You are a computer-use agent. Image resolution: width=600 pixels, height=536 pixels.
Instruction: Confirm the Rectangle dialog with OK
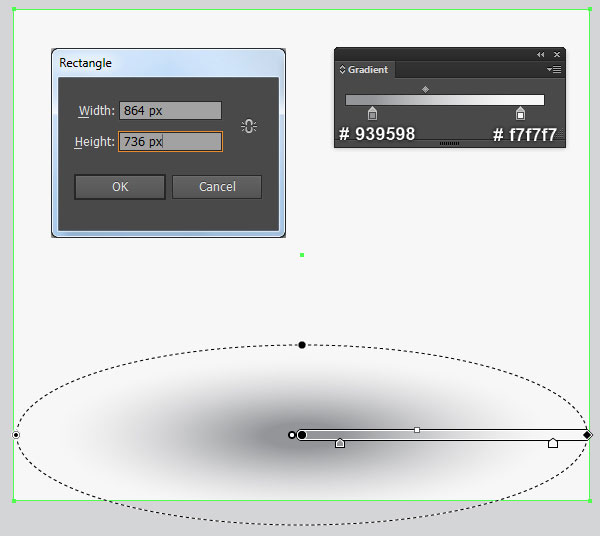(x=120, y=187)
